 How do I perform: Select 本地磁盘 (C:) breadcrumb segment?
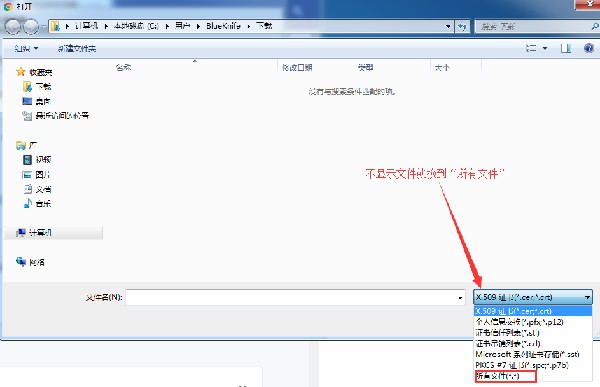coord(136,26)
